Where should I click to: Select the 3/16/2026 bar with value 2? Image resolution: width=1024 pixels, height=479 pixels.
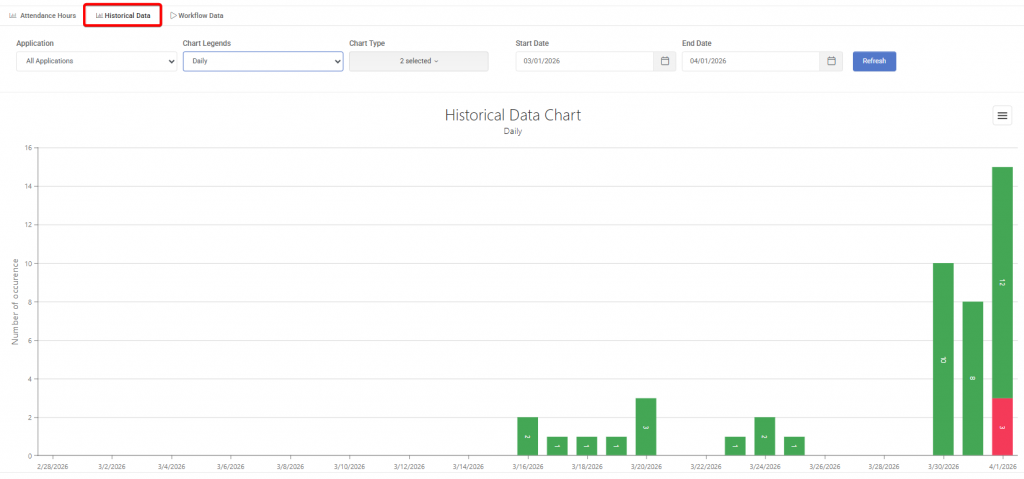pos(527,436)
